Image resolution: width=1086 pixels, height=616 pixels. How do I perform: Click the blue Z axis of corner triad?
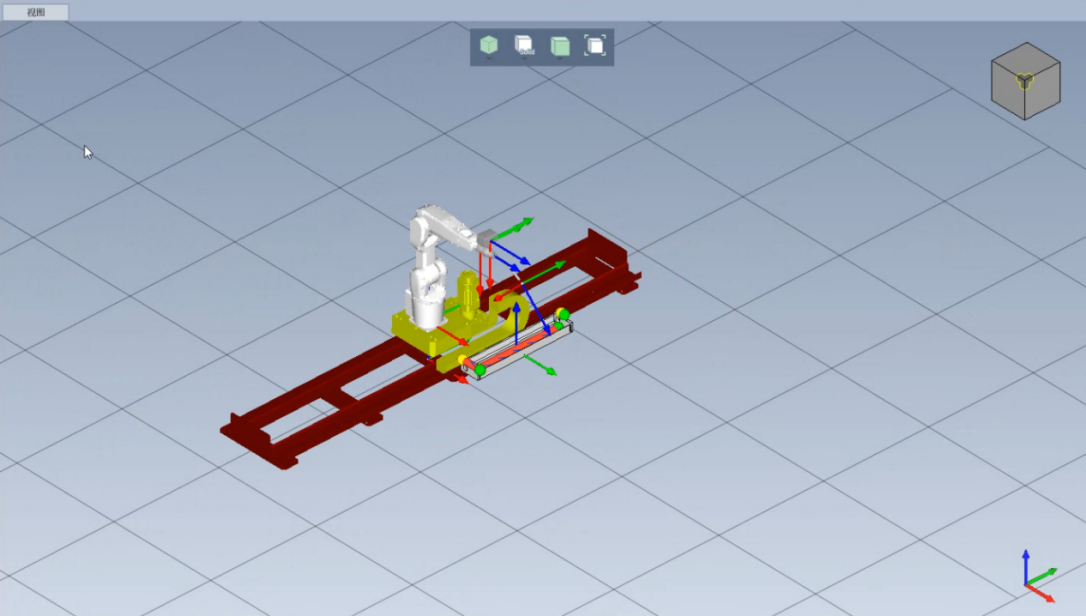click(x=1026, y=562)
